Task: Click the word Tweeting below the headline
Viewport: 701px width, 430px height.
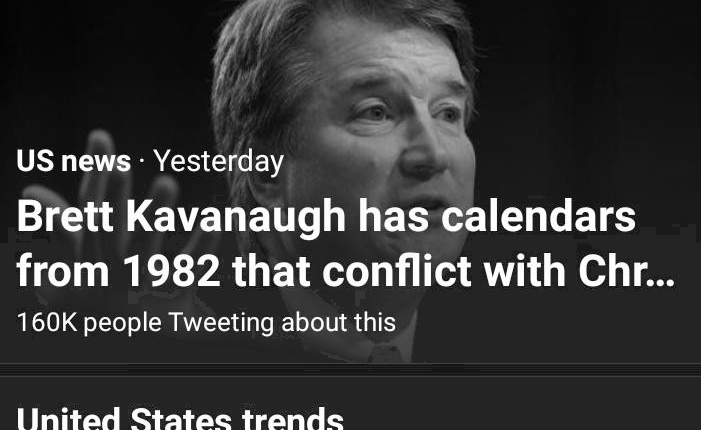Action: click(x=221, y=323)
